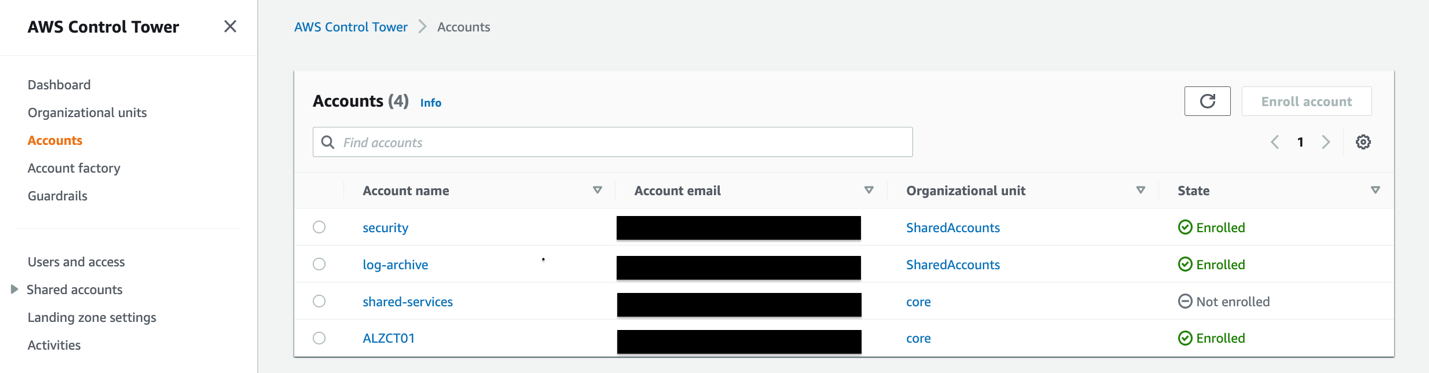Click the Enroll account button
This screenshot has height=373, width=1429.
[x=1306, y=101]
